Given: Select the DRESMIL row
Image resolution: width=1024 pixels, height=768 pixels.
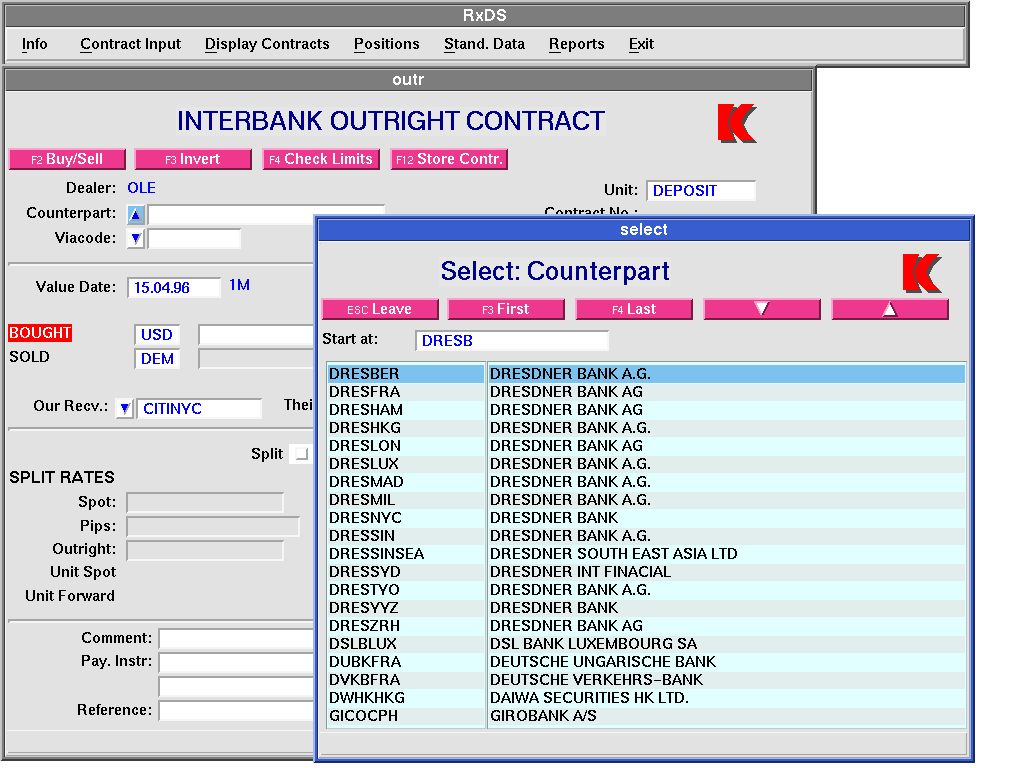Looking at the screenshot, I should coord(646,500).
